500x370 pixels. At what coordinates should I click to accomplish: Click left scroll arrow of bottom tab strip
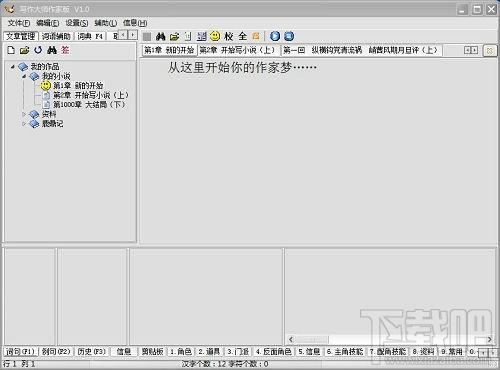483,352
